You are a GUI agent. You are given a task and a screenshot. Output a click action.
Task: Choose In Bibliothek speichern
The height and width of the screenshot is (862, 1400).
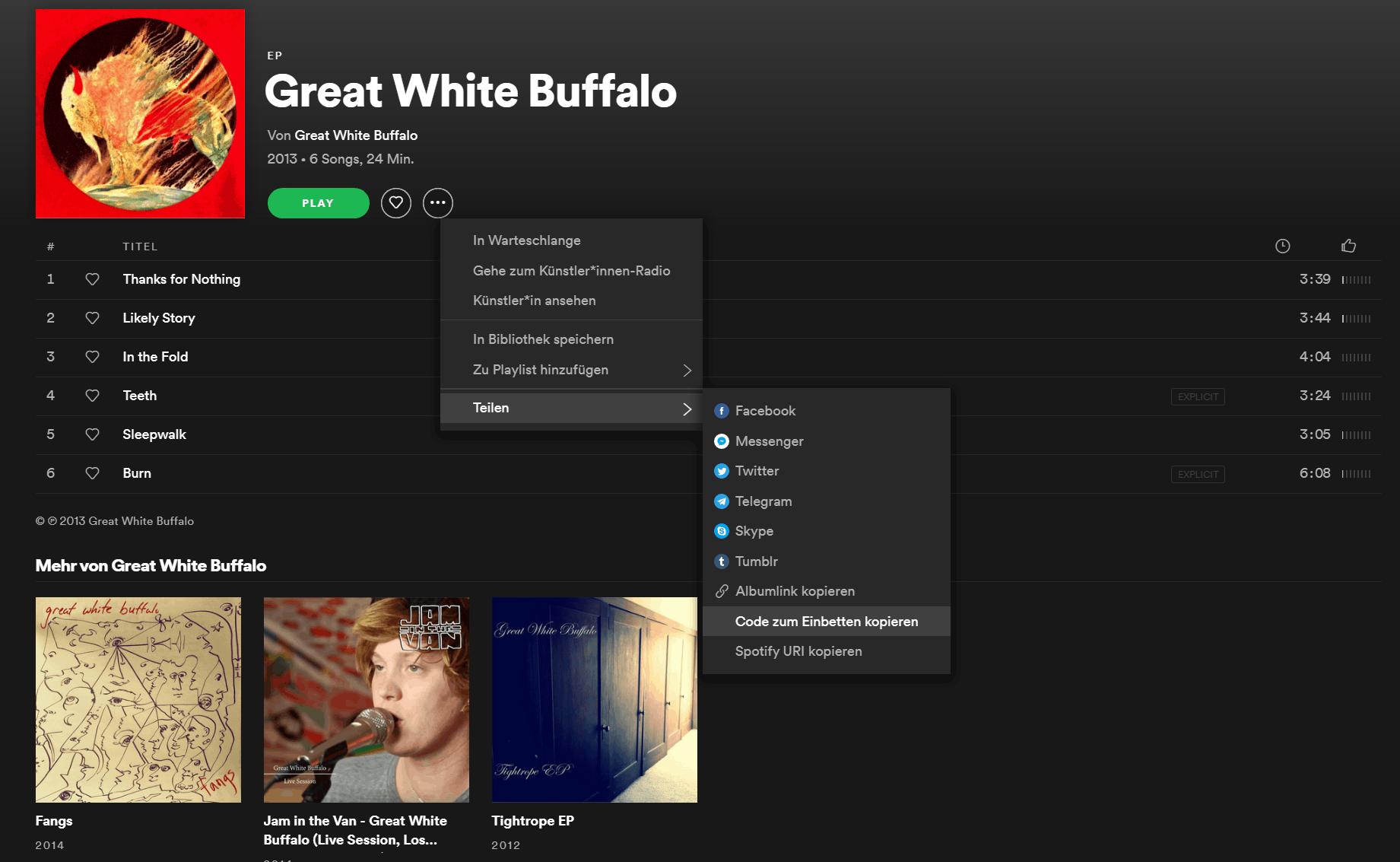coord(571,339)
